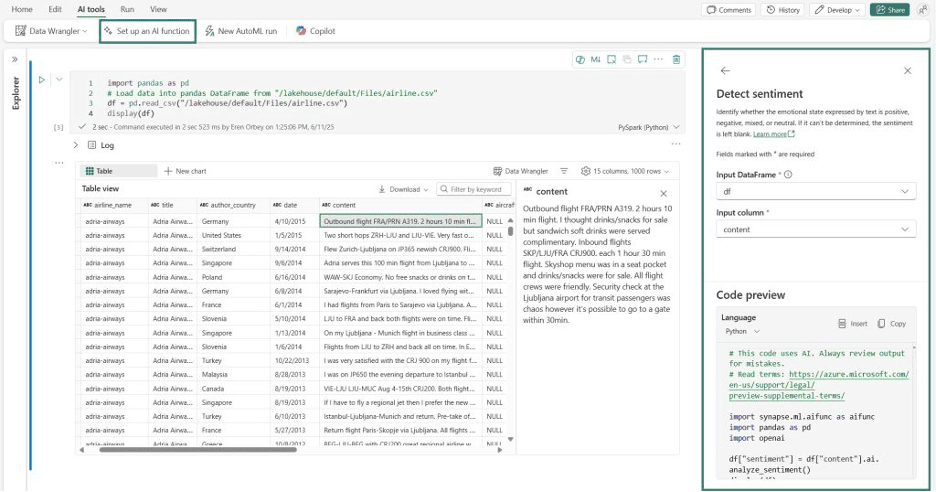Open the Download dropdown
The image size is (936, 492).
(x=404, y=189)
